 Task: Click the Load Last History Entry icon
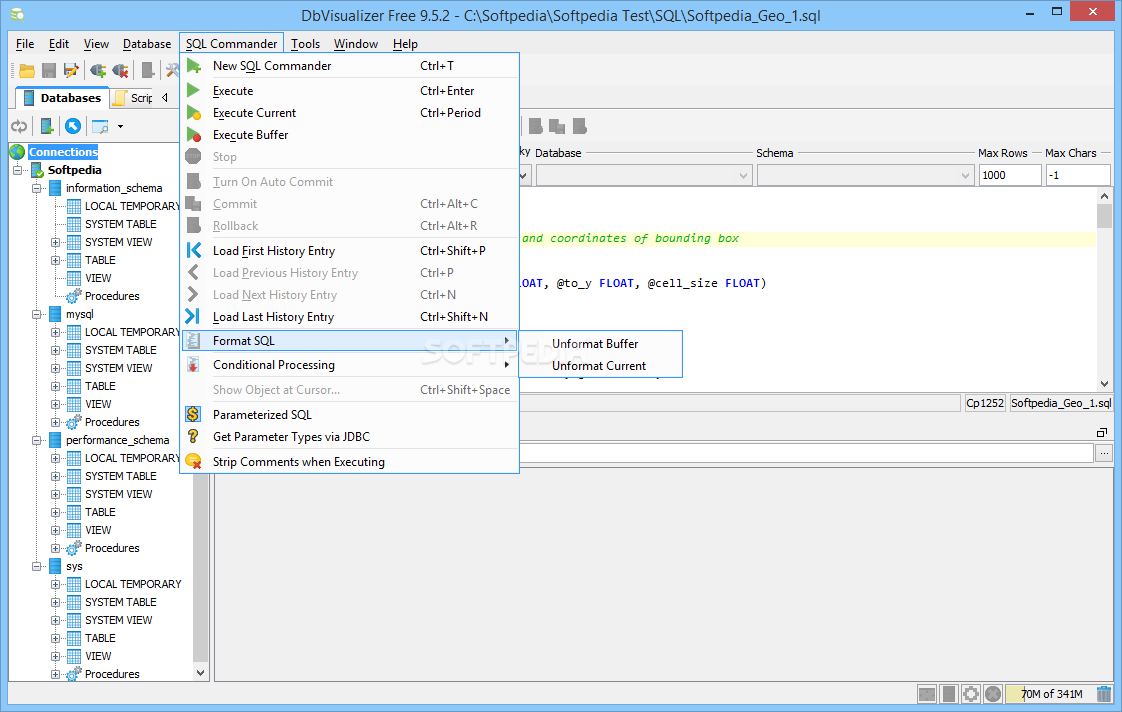(x=192, y=316)
